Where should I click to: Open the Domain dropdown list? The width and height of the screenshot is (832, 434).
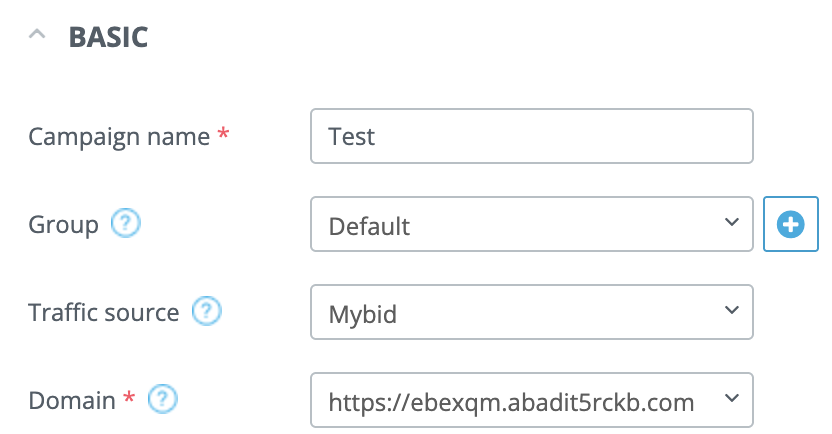coord(530,402)
